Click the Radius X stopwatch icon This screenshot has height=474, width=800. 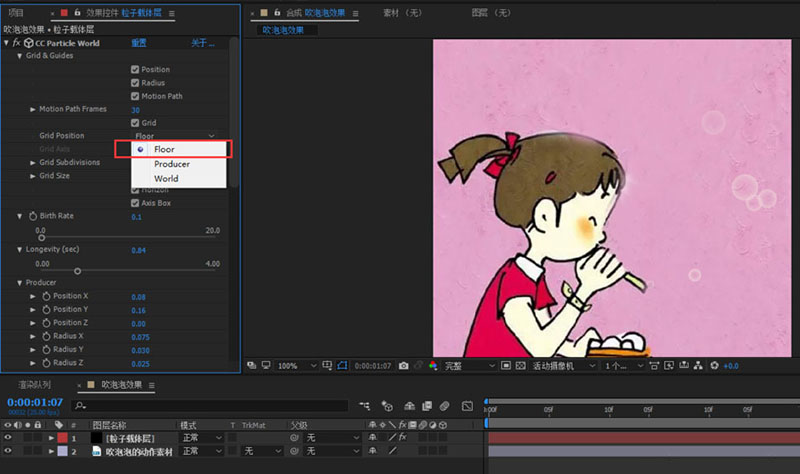click(46, 337)
